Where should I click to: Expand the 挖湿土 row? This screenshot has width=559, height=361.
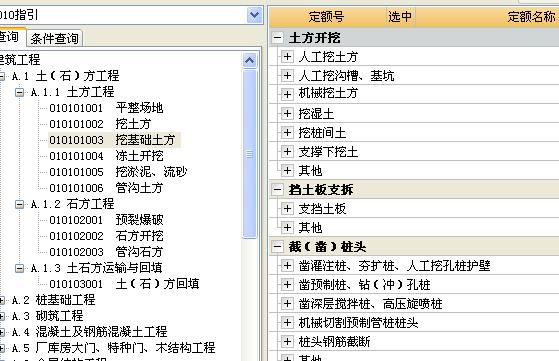point(287,114)
